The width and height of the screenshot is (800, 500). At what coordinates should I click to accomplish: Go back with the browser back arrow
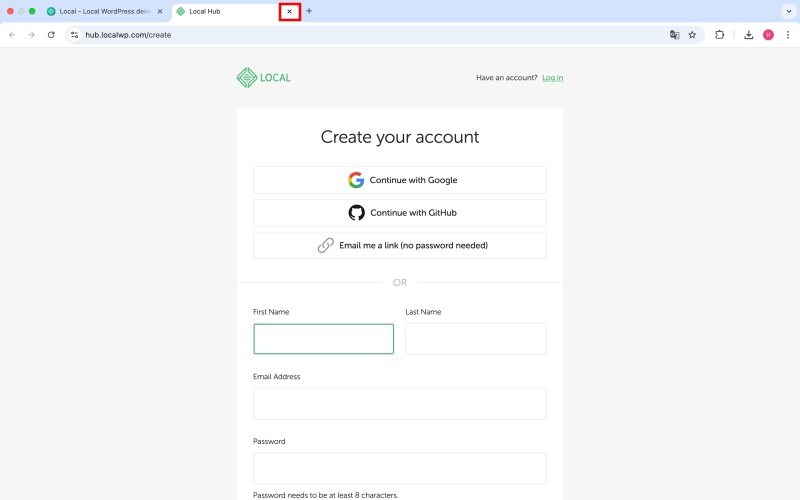(12, 35)
